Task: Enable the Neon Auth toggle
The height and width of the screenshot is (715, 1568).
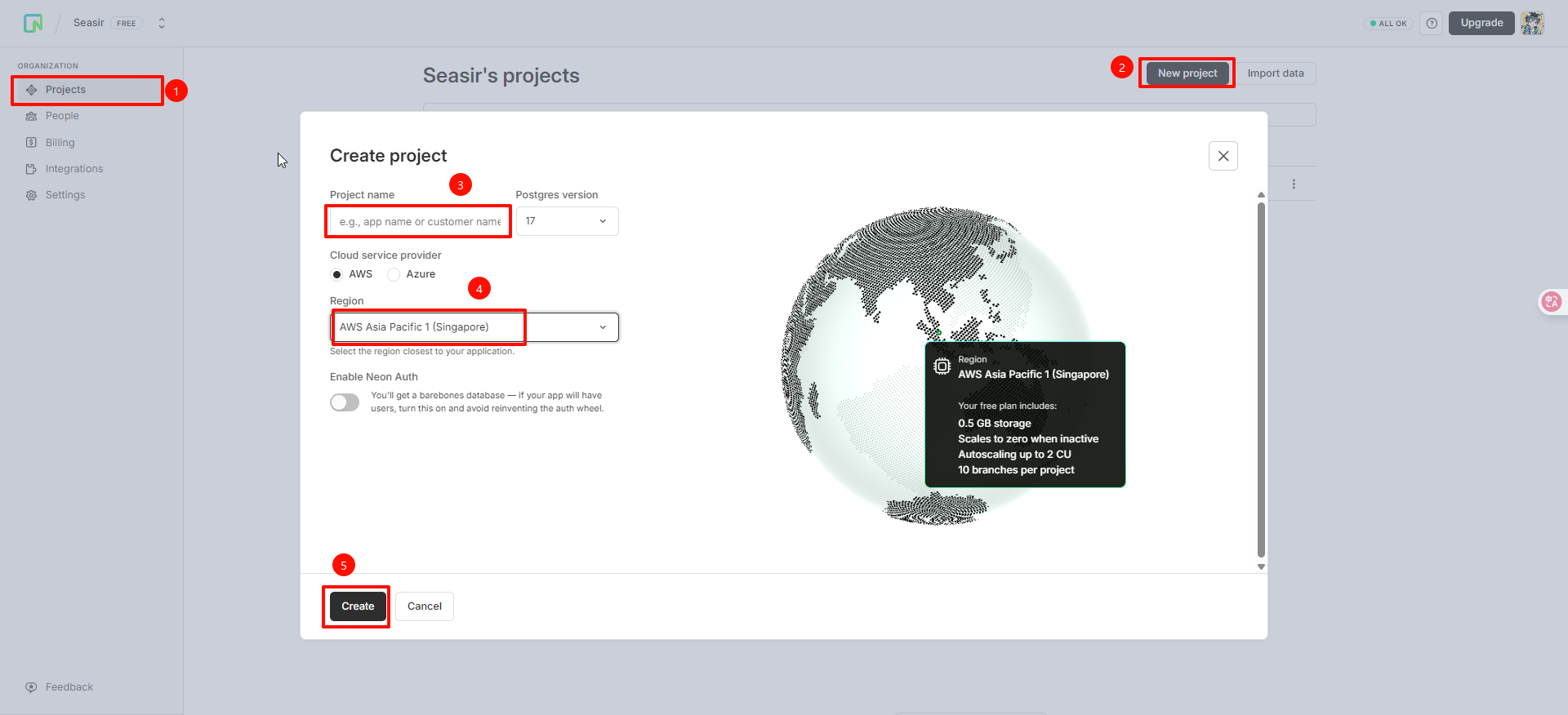Action: pyautogui.click(x=345, y=402)
